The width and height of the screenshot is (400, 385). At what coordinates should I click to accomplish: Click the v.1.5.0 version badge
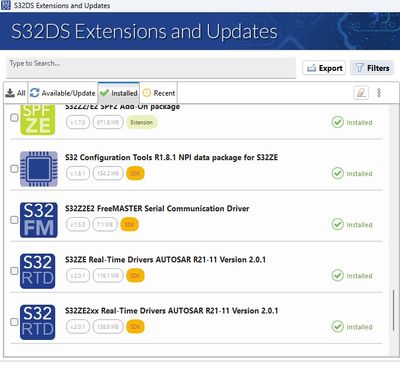pyautogui.click(x=78, y=224)
